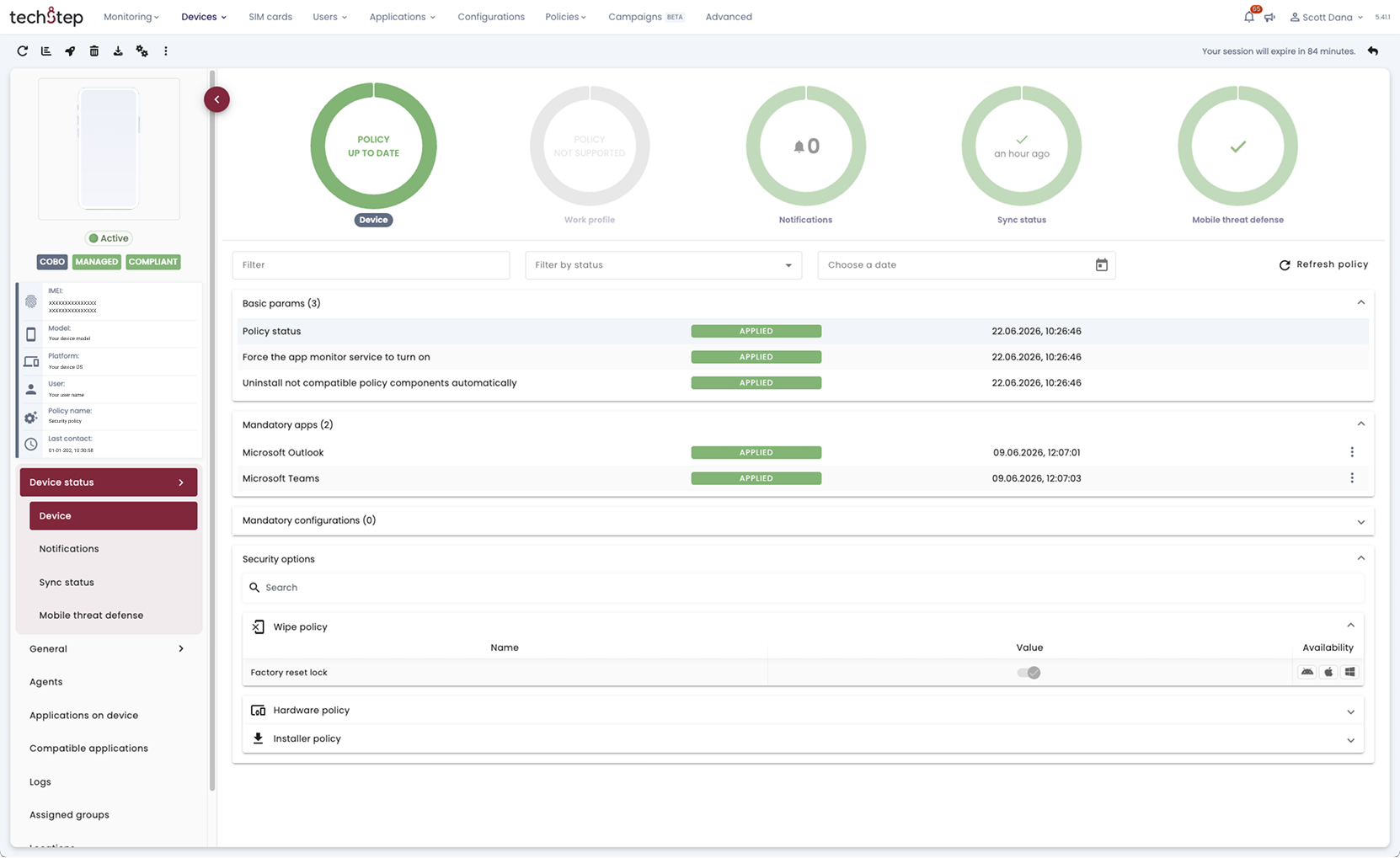The height and width of the screenshot is (858, 1400).
Task: Click the fingerprint IMEI icon
Action: tap(31, 301)
